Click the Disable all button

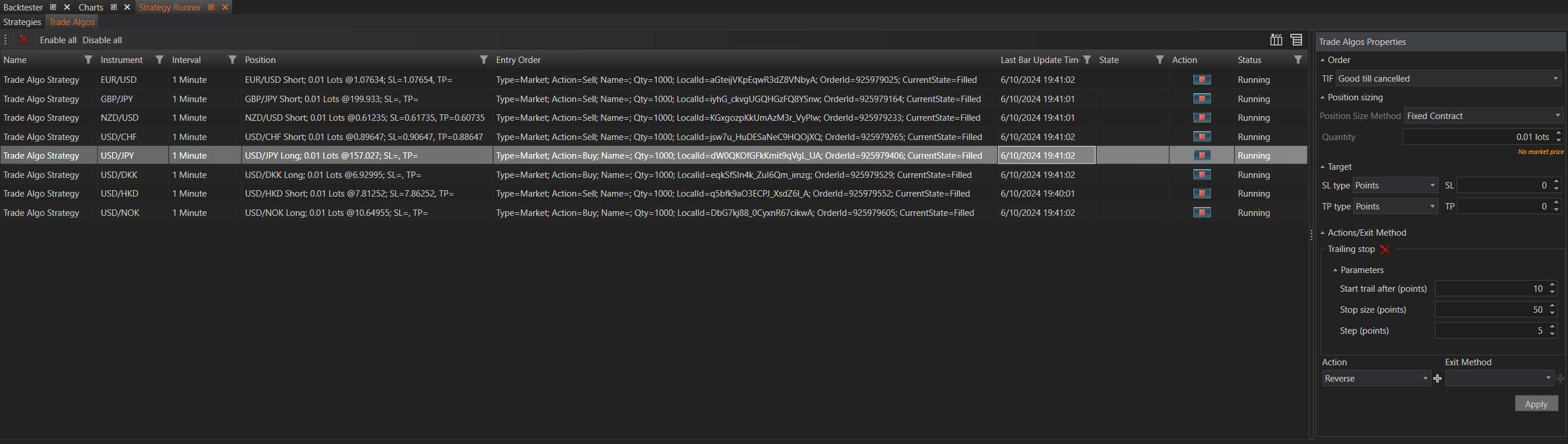(x=102, y=40)
